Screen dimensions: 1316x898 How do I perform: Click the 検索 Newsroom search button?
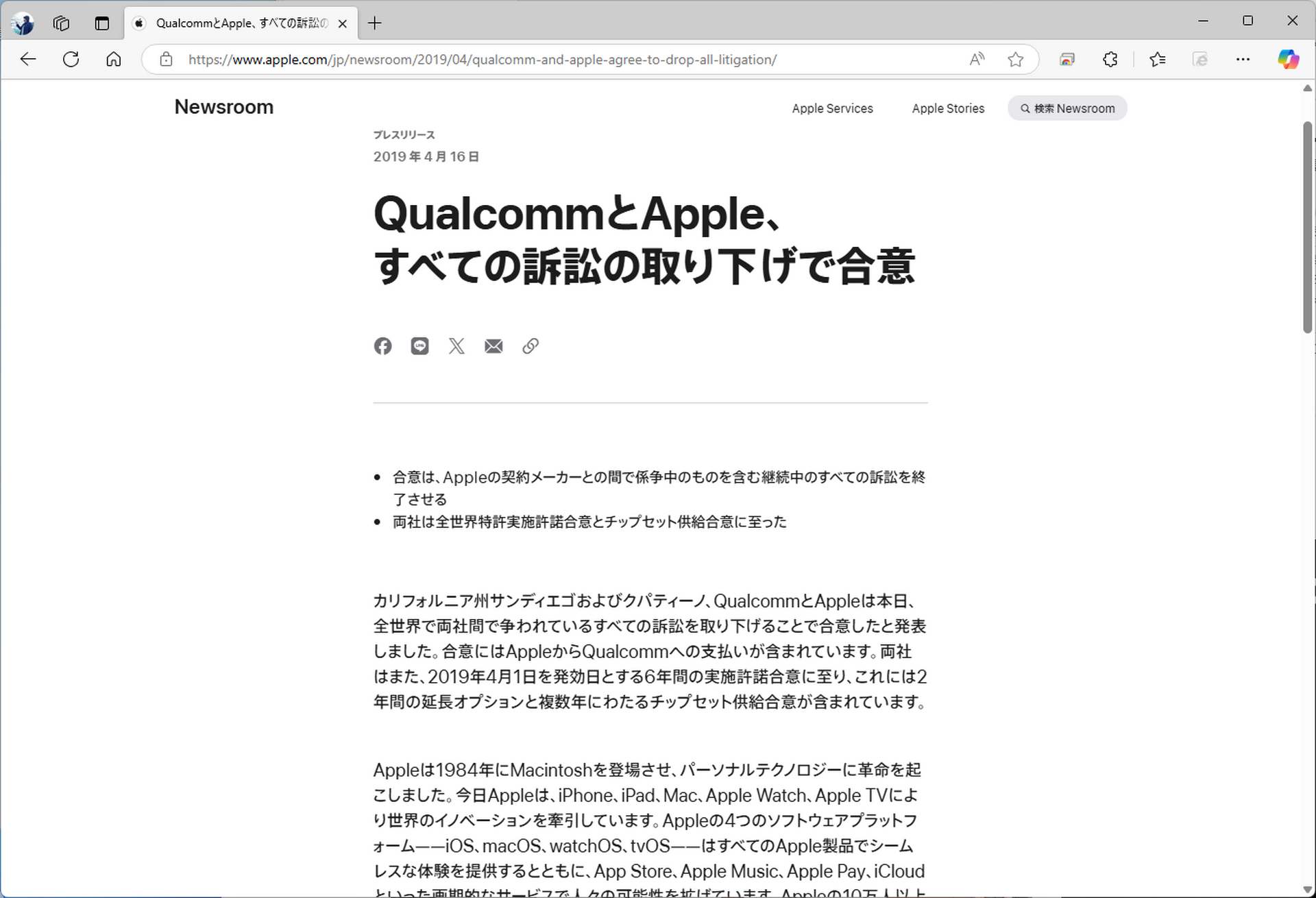tap(1067, 108)
